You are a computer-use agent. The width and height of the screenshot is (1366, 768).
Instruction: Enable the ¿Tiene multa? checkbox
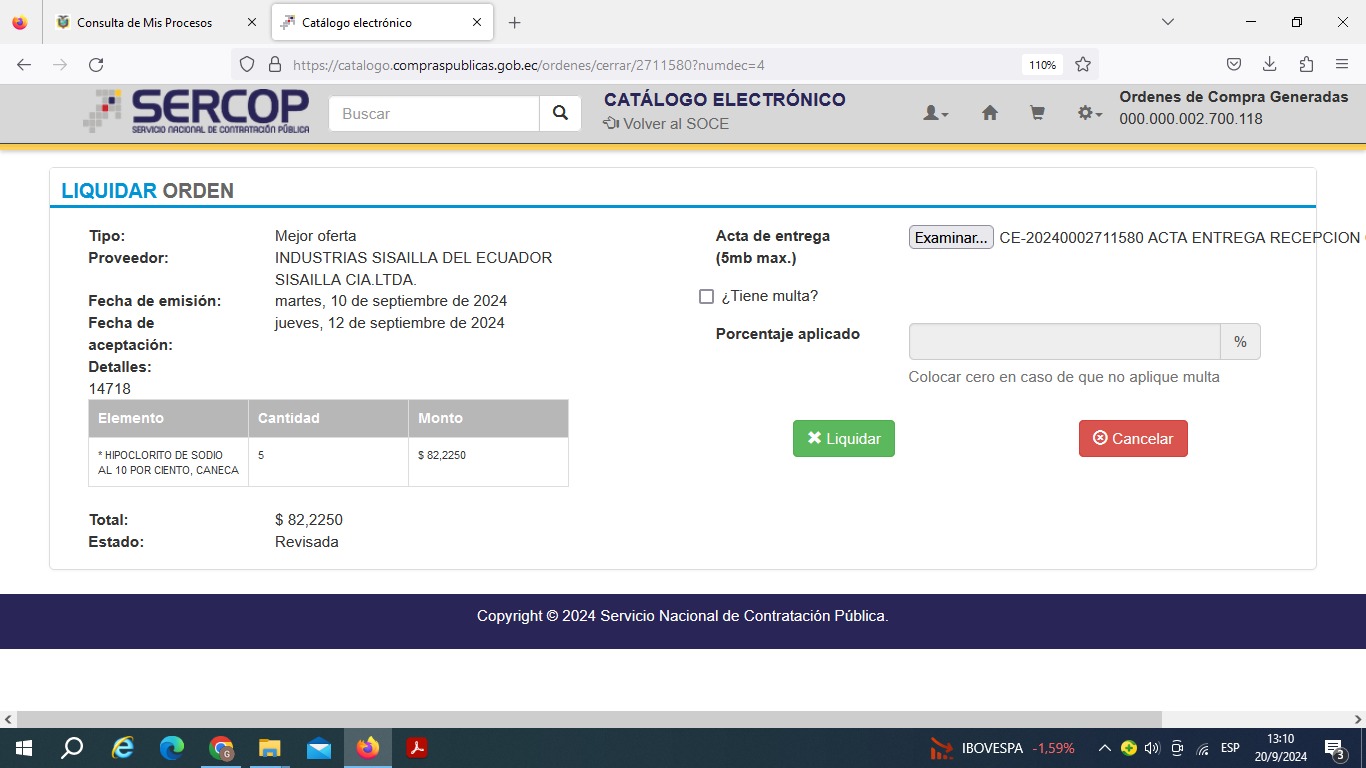(706, 297)
